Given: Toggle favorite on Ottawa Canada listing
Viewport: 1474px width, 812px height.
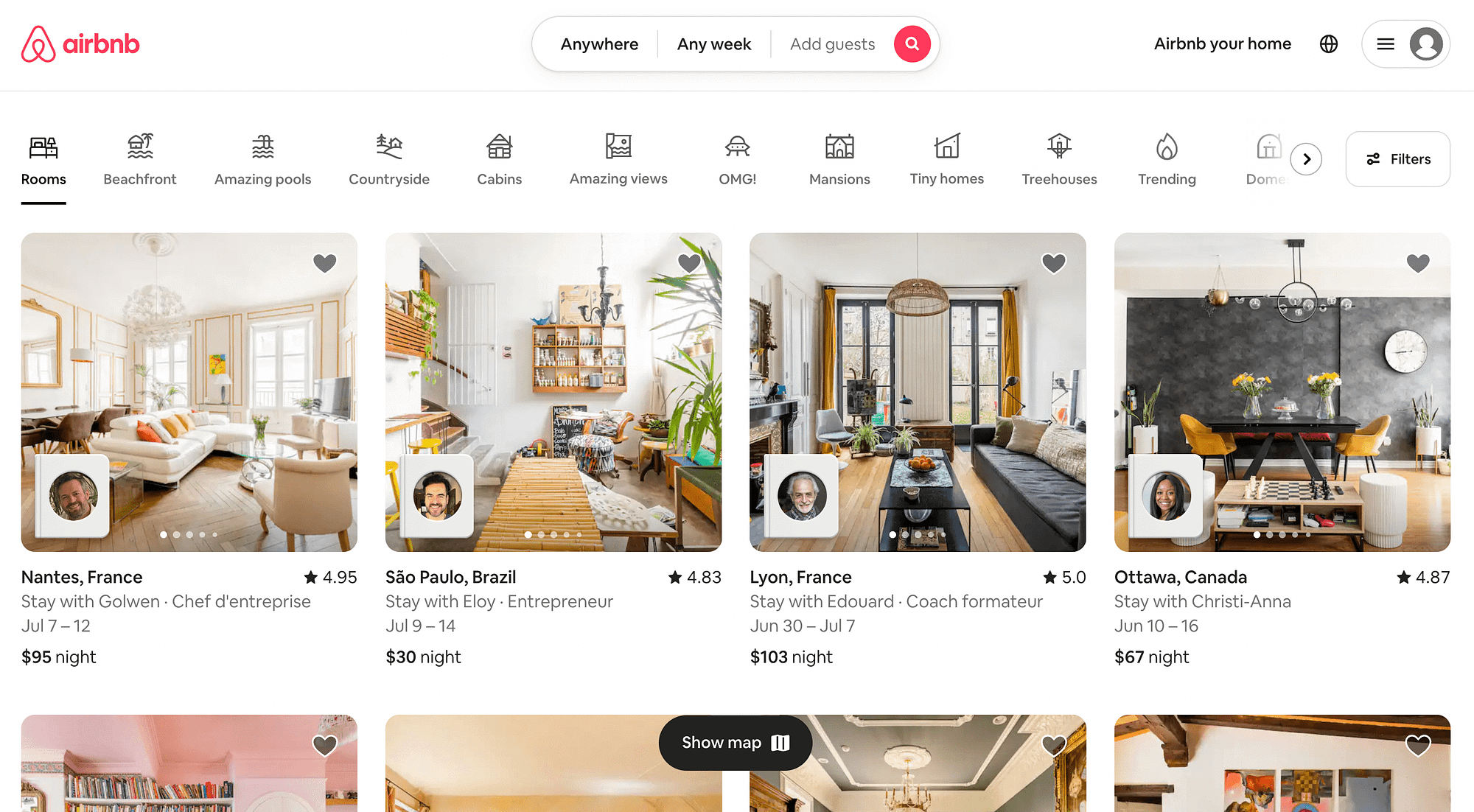Looking at the screenshot, I should tap(1418, 263).
